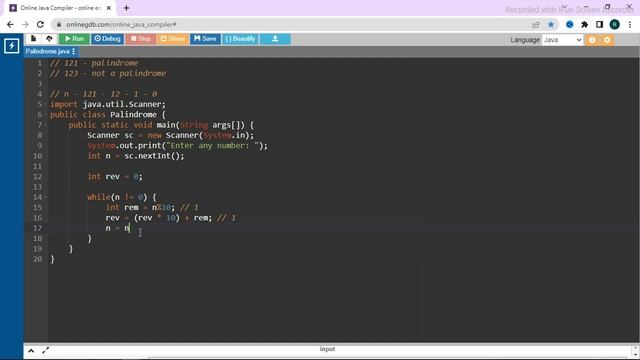Create a new file with the file icon
Image resolution: width=640 pixels, height=360 pixels.
[x=33, y=39]
